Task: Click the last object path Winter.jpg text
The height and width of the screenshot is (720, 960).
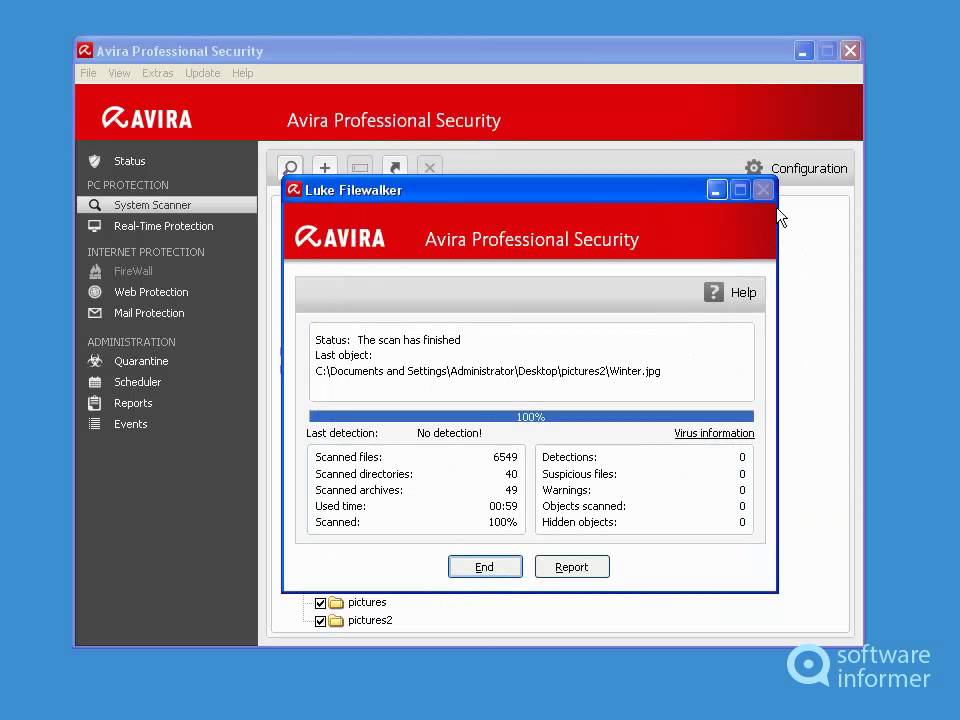Action: pyautogui.click(x=487, y=371)
